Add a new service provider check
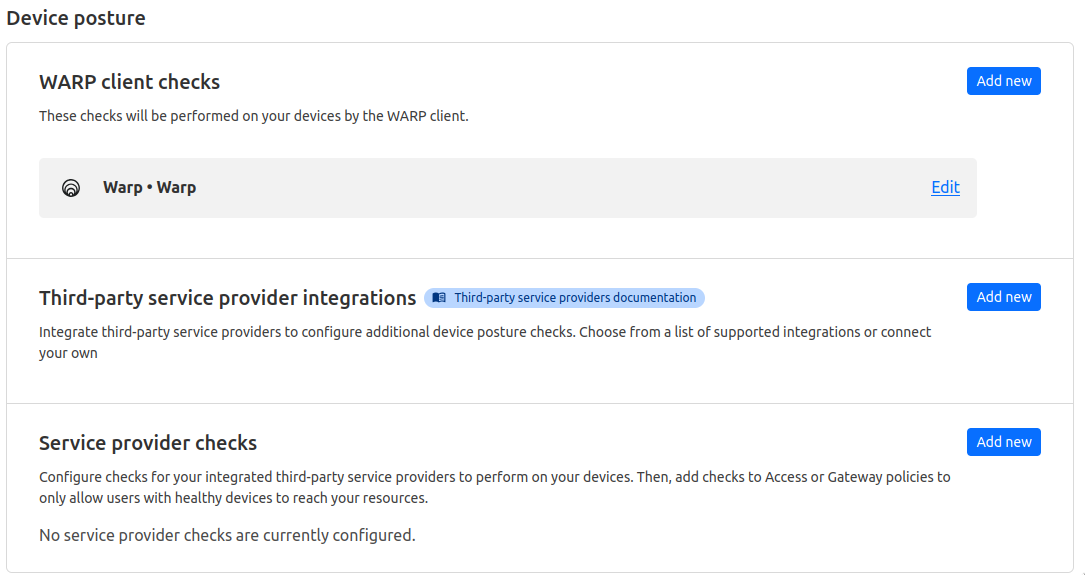1085x575 pixels. point(1003,441)
